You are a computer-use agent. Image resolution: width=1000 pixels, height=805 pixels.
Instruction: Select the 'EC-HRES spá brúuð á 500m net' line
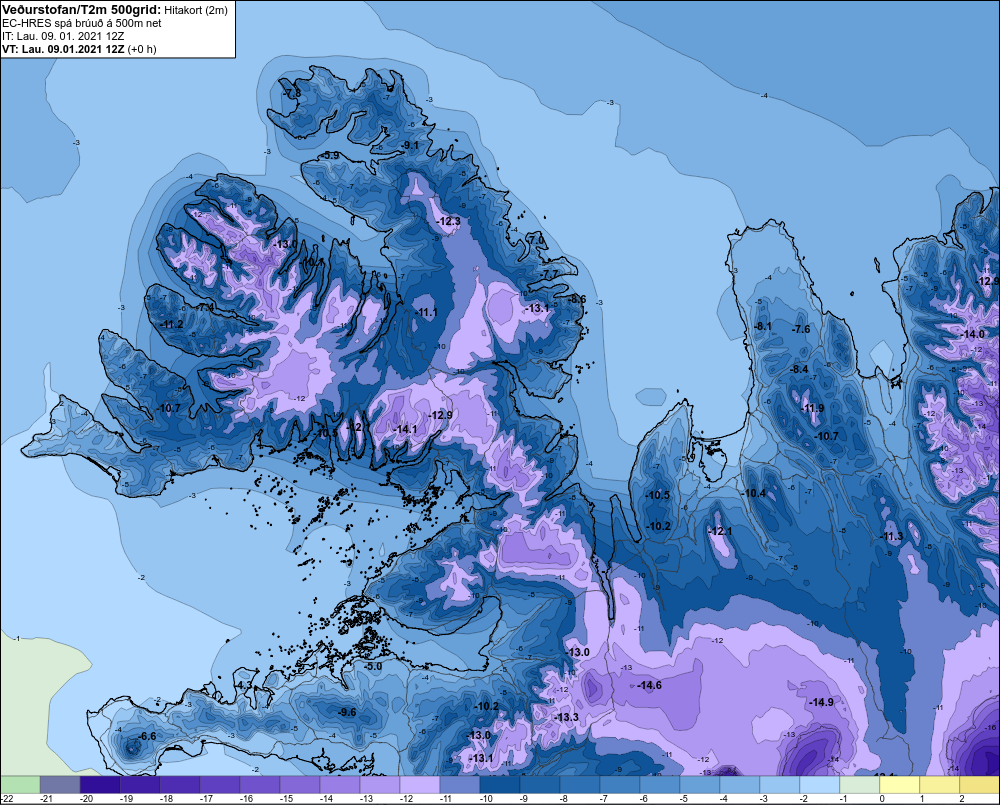(82, 23)
